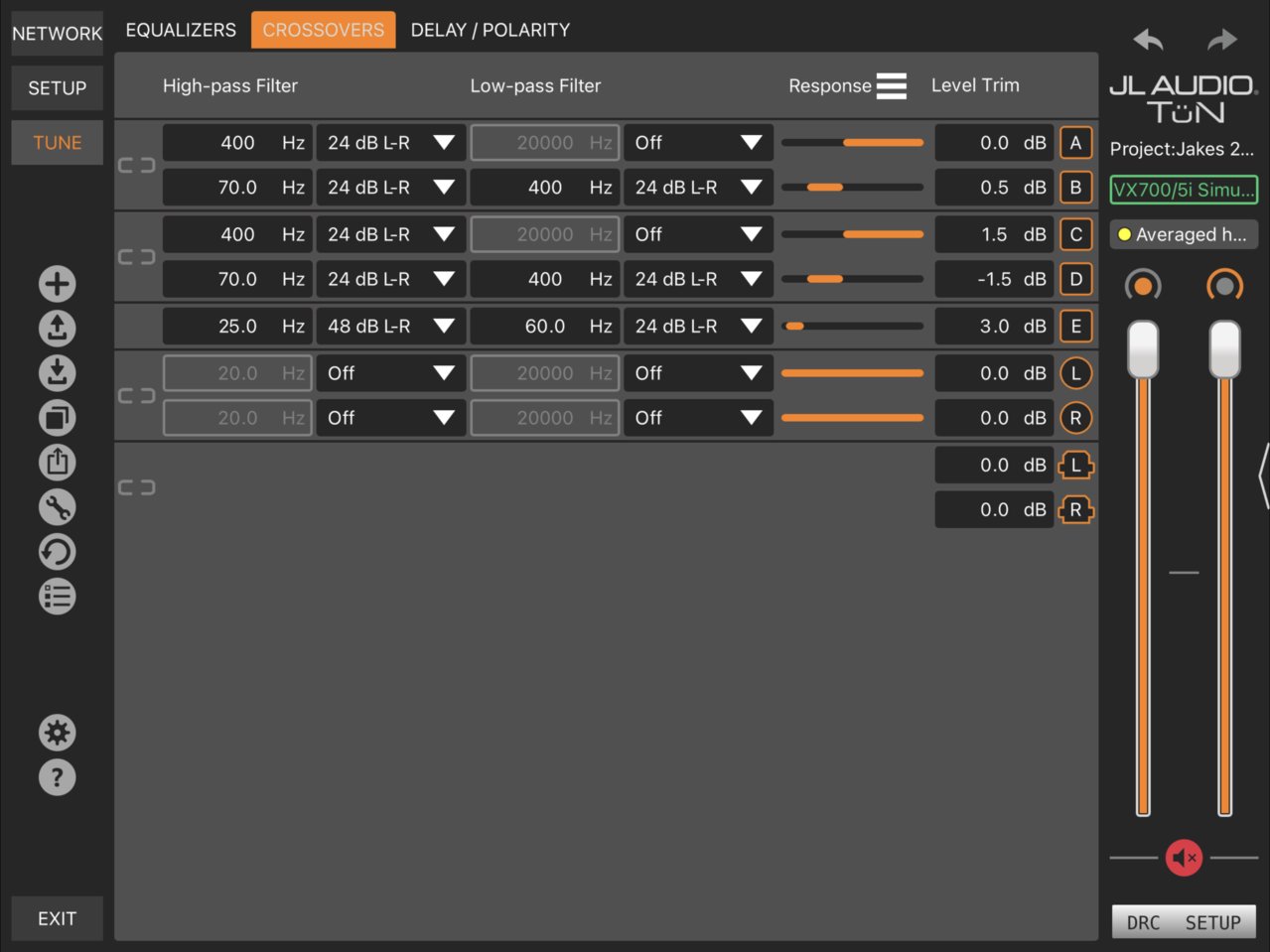Toggle link for round L and R channels
The width and height of the screenshot is (1270, 952).
pos(136,396)
